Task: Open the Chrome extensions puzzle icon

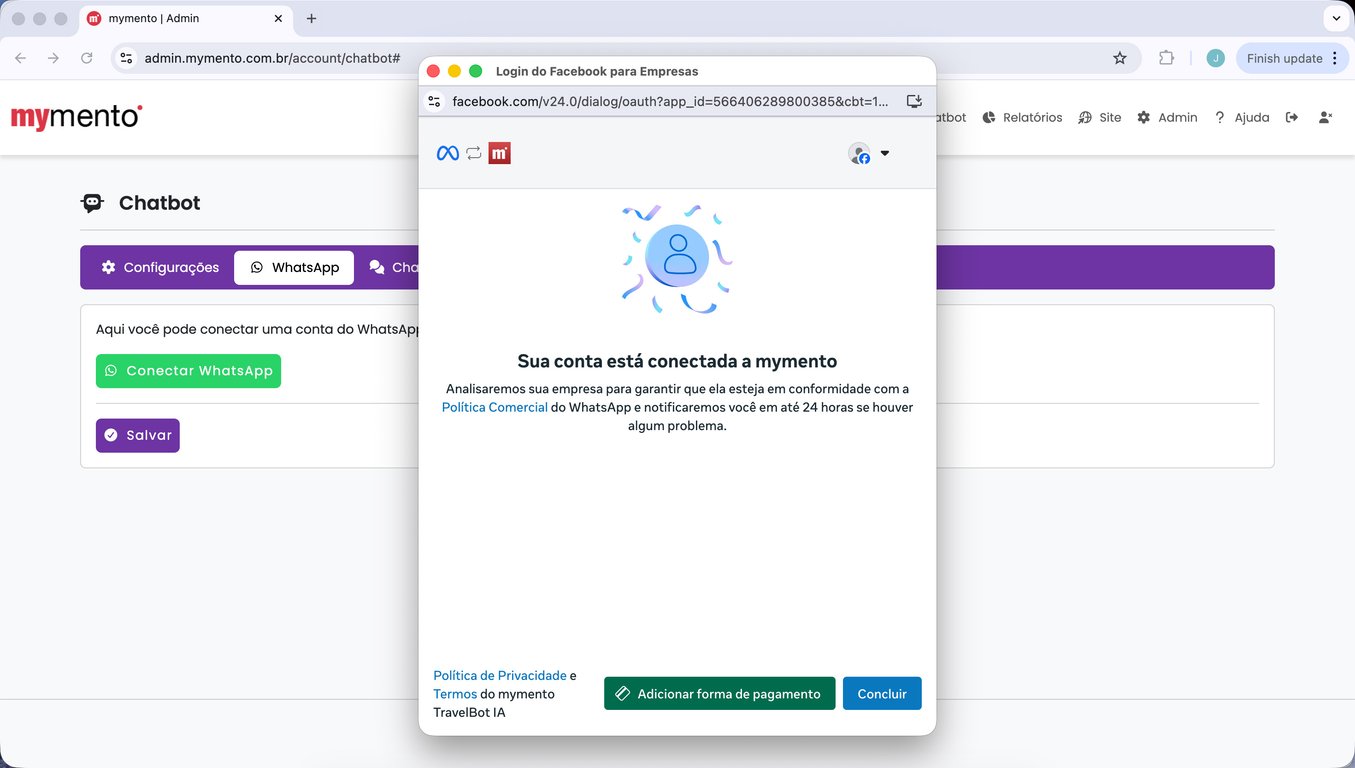Action: 1166,58
